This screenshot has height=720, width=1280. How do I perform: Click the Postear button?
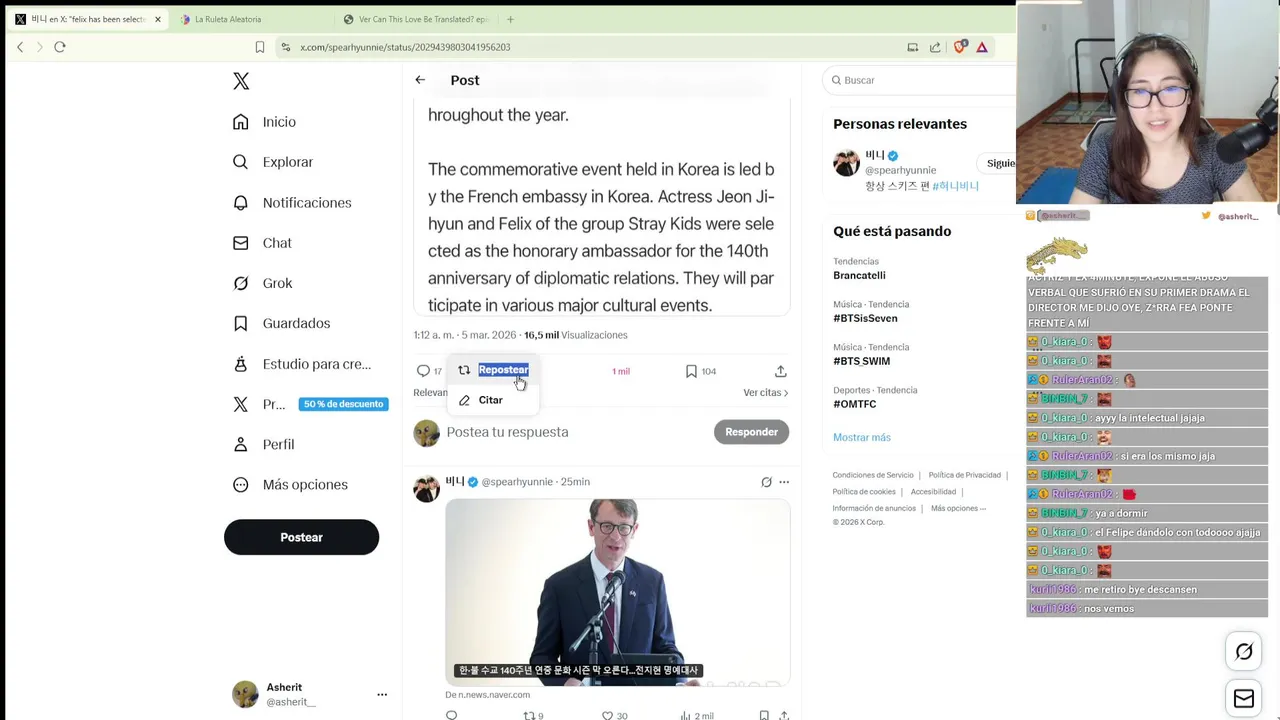click(301, 537)
